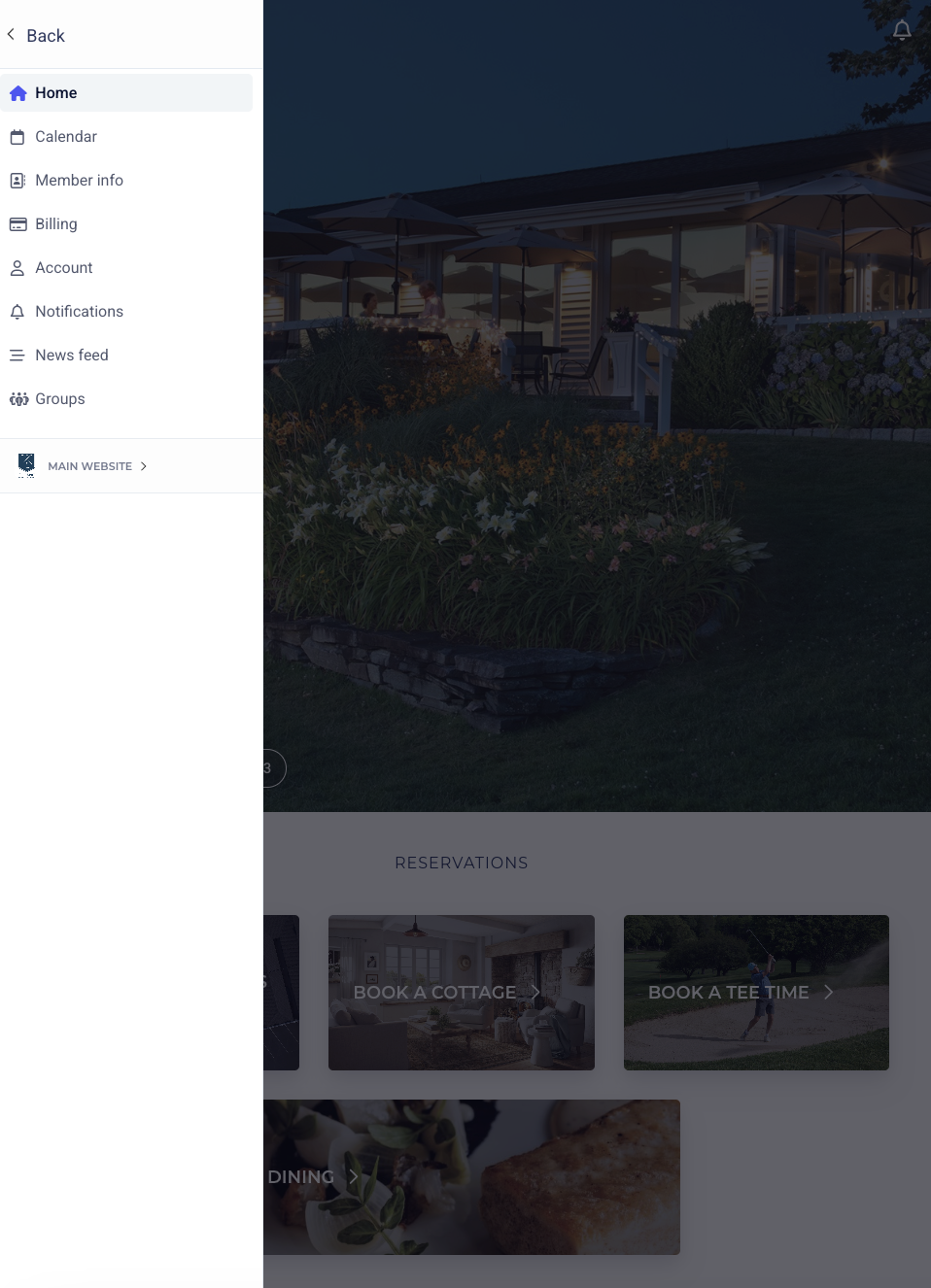Open the Dining reservation tile
The width and height of the screenshot is (931, 1288).
pos(471,1177)
